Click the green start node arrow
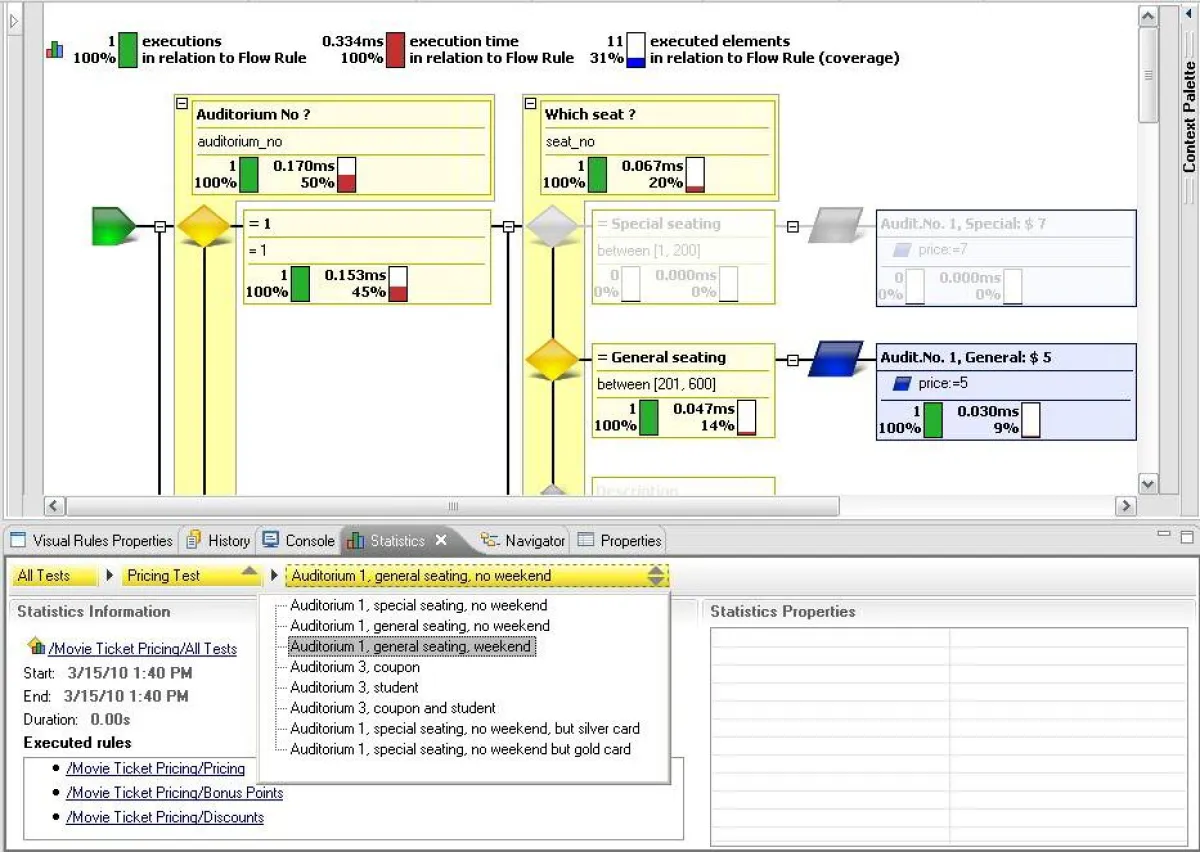Screen dimensions: 1200x852 pos(112,226)
